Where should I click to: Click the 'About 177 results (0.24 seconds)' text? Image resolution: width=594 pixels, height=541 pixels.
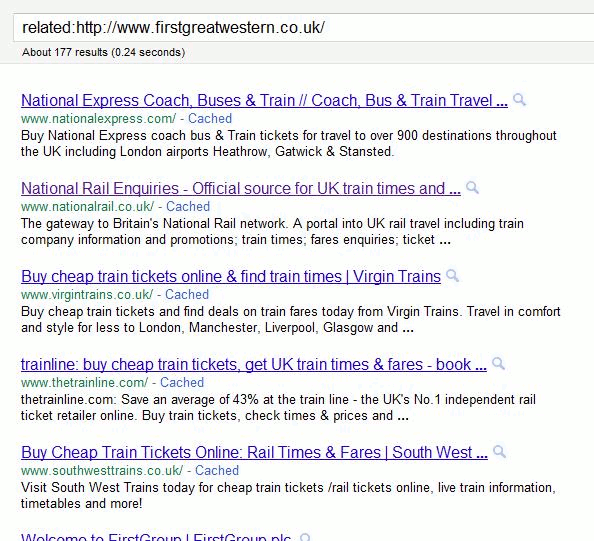pyautogui.click(x=103, y=52)
